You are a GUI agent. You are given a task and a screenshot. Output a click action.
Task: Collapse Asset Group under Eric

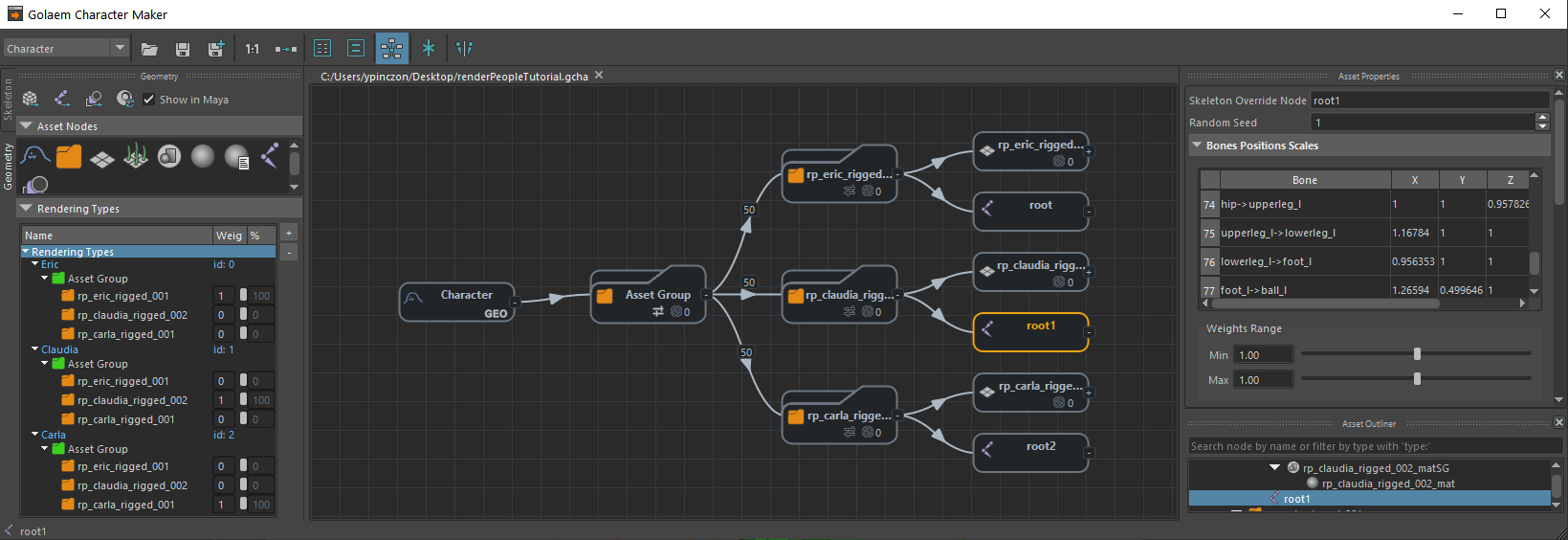45,278
